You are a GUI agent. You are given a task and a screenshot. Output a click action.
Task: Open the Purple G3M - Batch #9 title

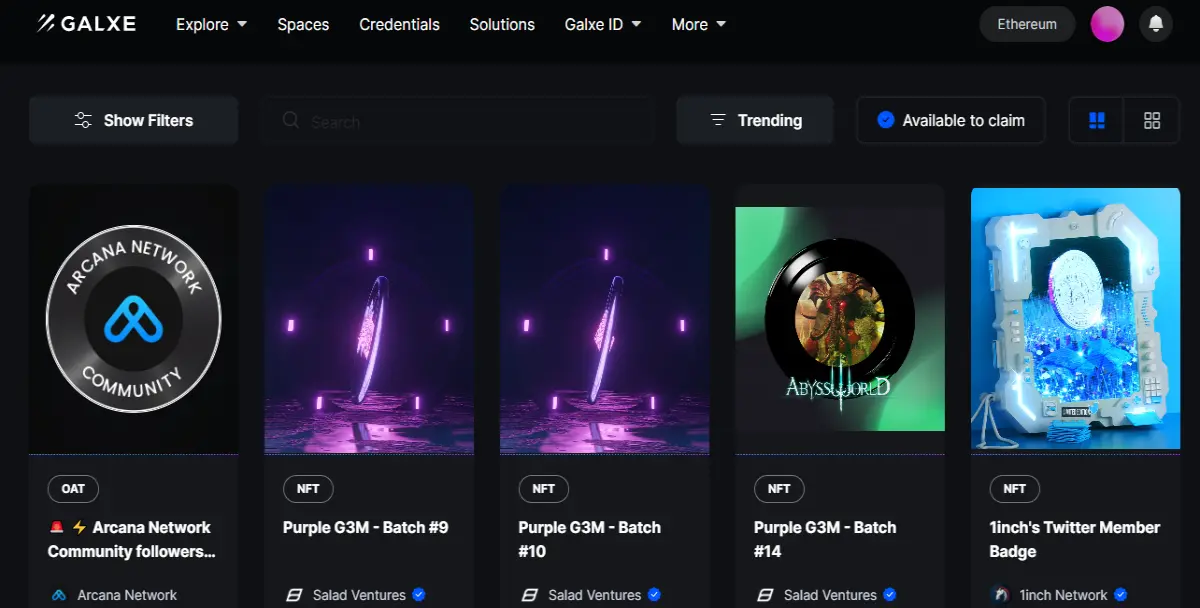click(x=366, y=527)
